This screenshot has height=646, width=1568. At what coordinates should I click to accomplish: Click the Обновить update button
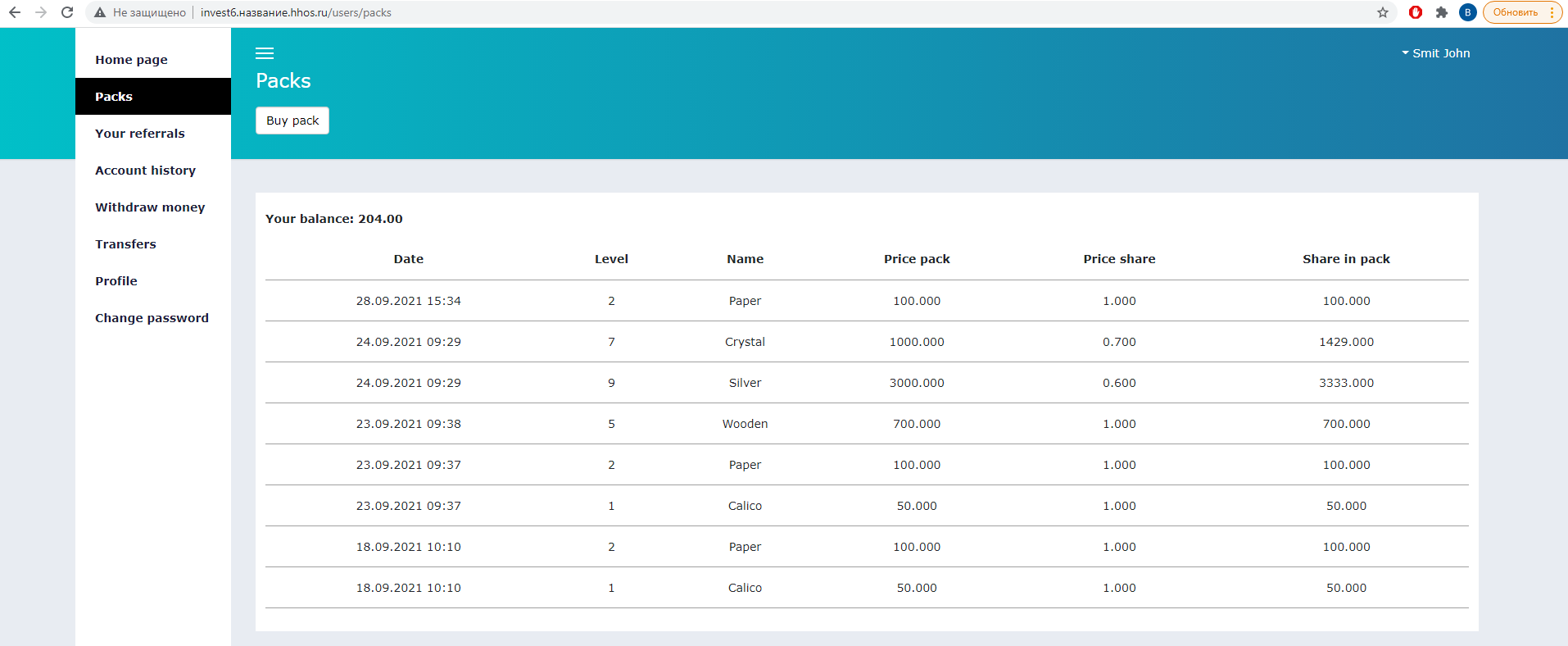[x=1516, y=12]
